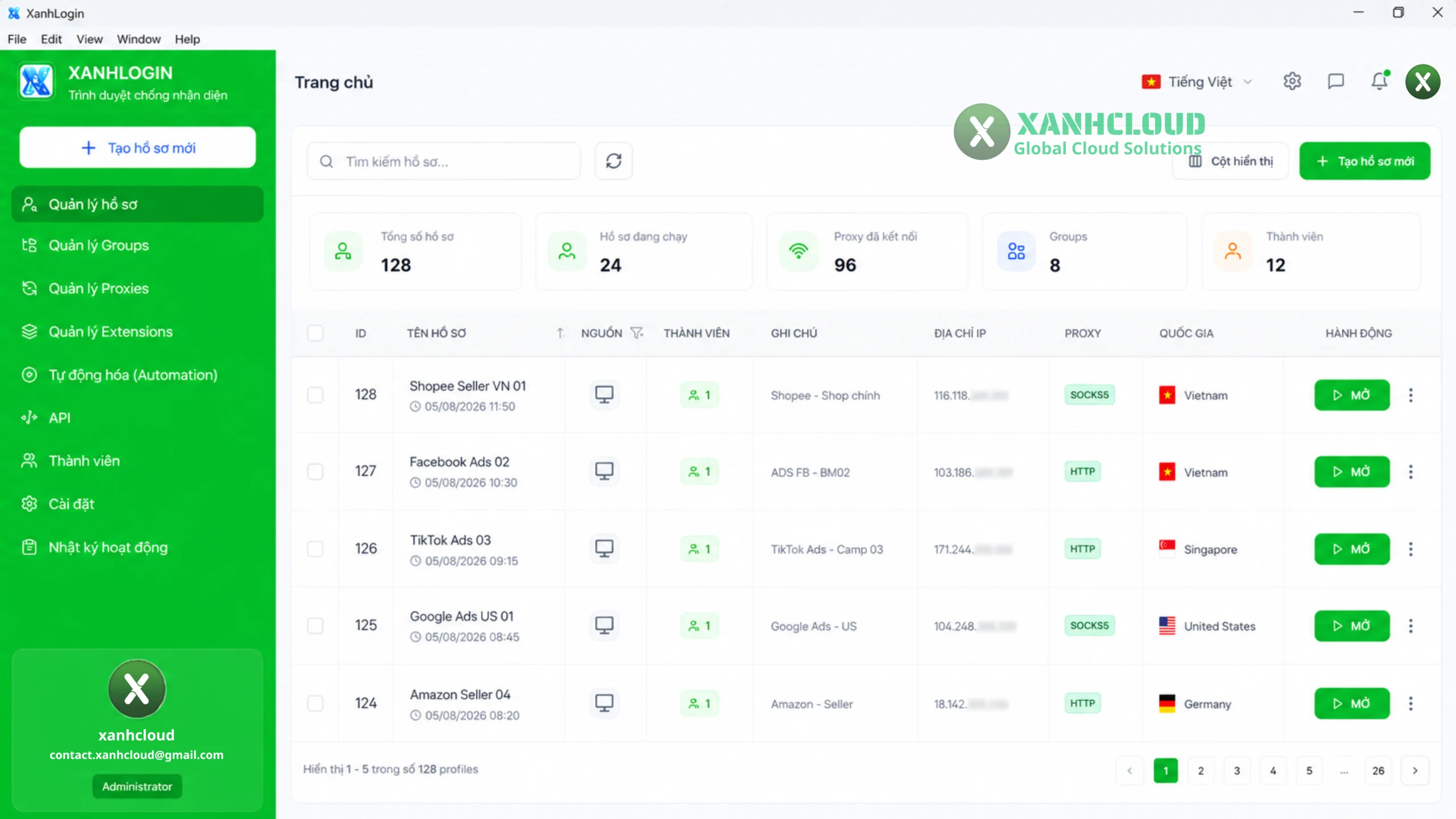Click the Administrator role badge
Screen dimensions: 1456x819
pos(137,786)
